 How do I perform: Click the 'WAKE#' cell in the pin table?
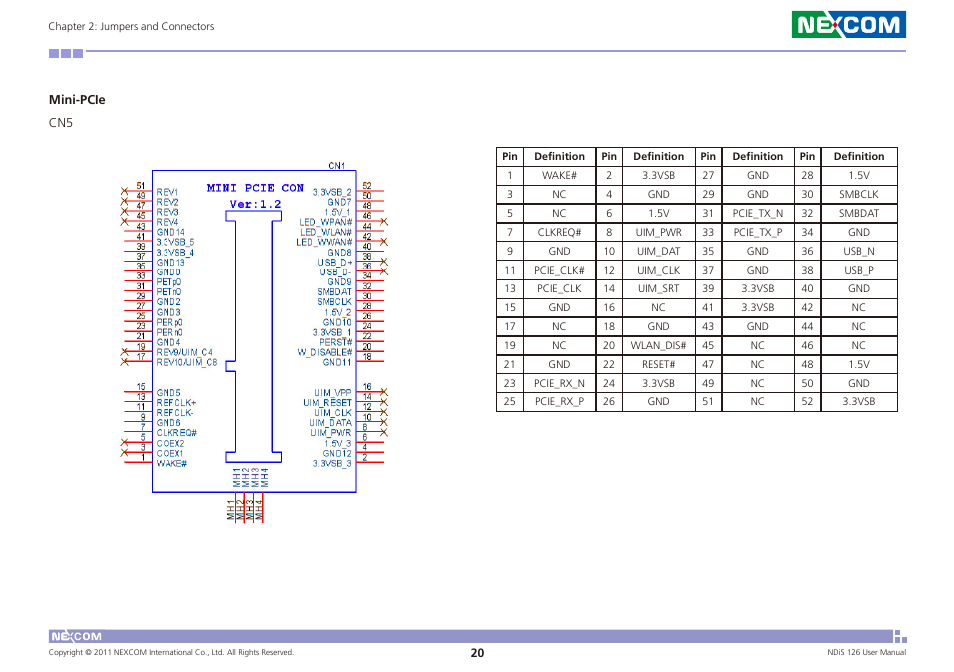(x=559, y=176)
